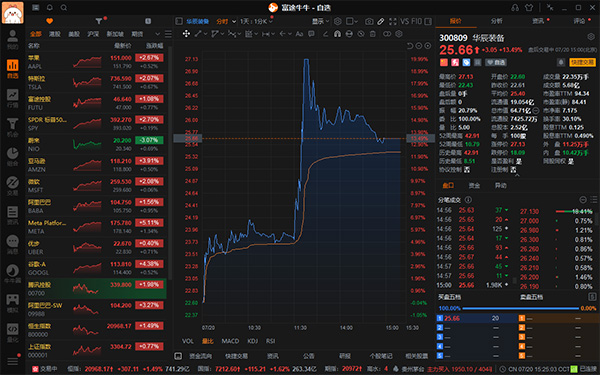The image size is (600, 375).
Task: Switch to the 资金 tab below quote details
Action: [x=474, y=186]
